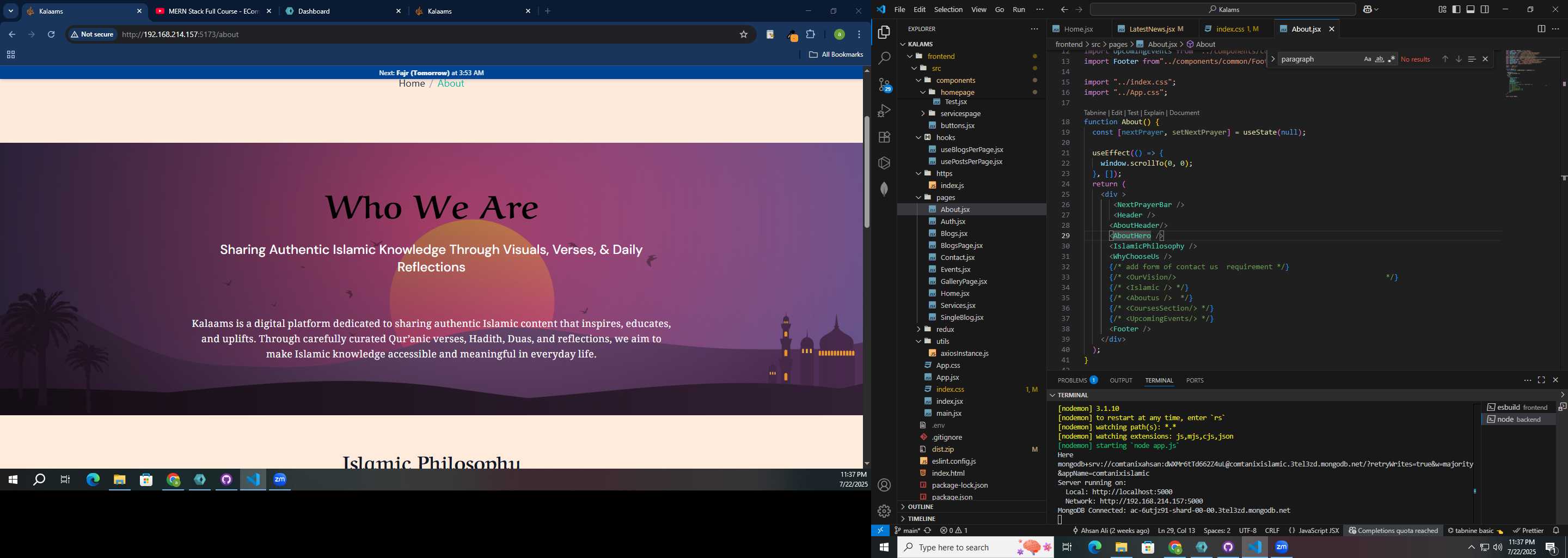Maximize the terminal panel size
This screenshot has height=558, width=1568.
(1541, 380)
